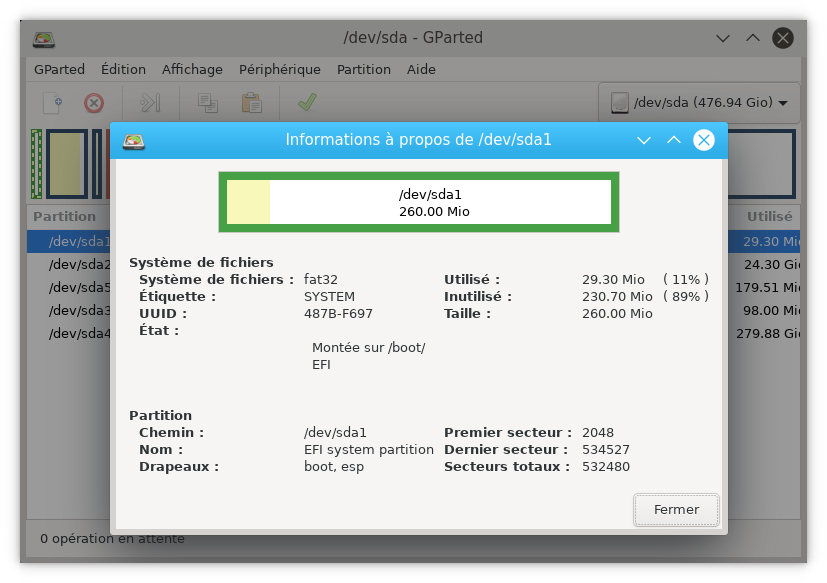Click the green dotted partition block in disk map
The height and width of the screenshot is (583, 827).
(x=36, y=164)
